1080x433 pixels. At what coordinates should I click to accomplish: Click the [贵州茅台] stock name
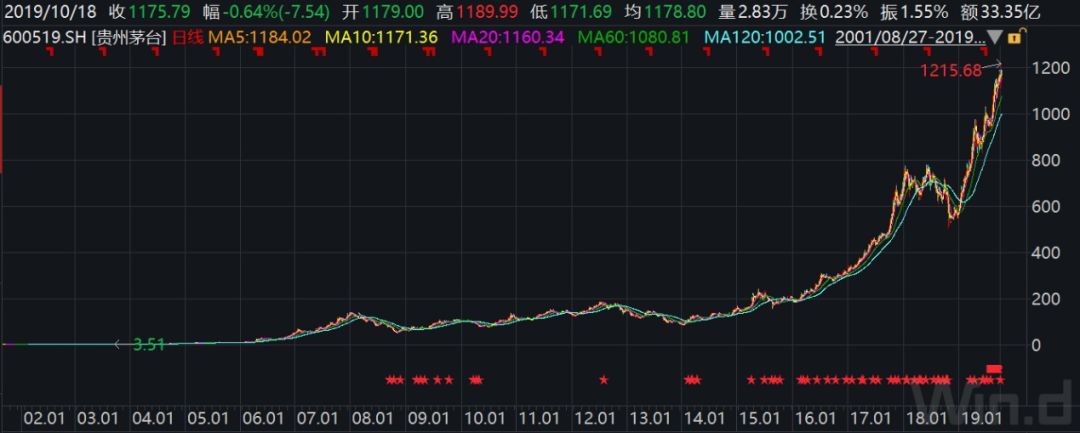pyautogui.click(x=129, y=37)
